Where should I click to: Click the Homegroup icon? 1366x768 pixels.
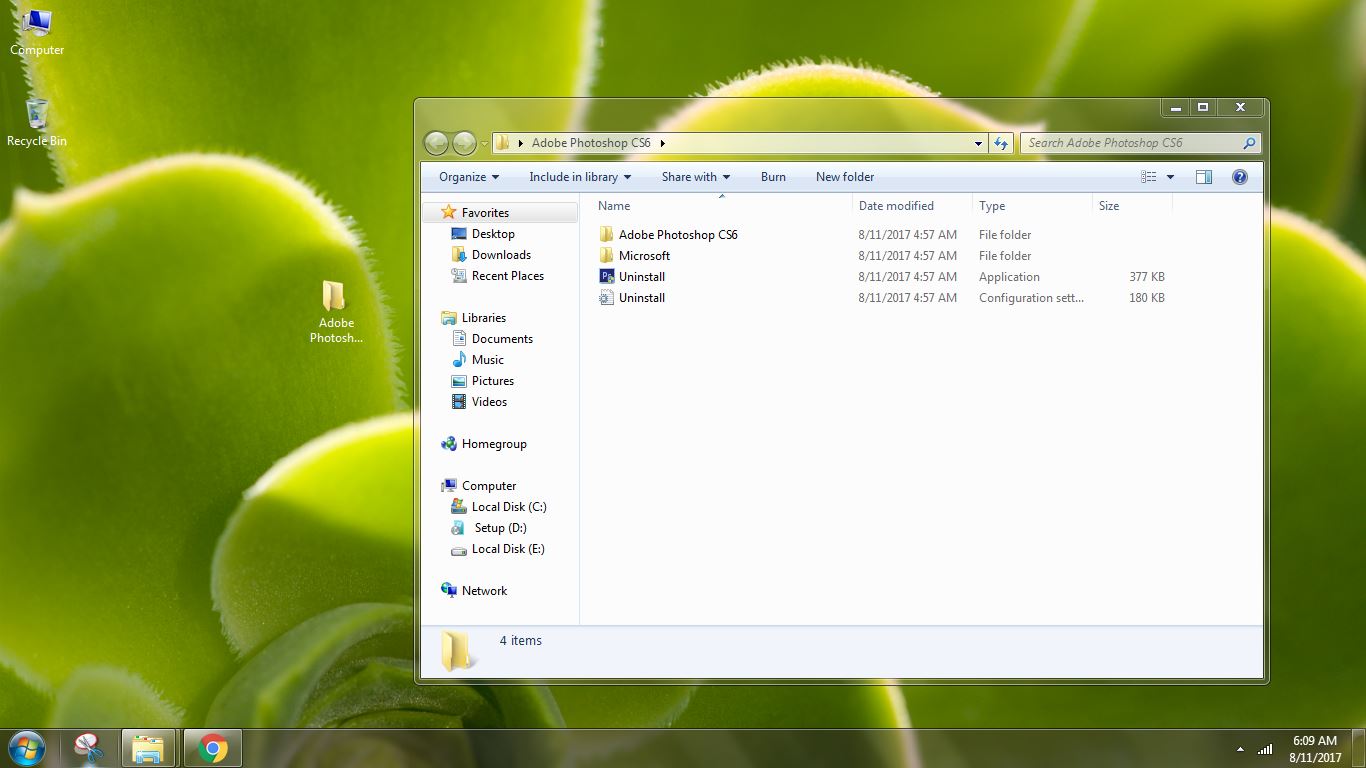449,444
